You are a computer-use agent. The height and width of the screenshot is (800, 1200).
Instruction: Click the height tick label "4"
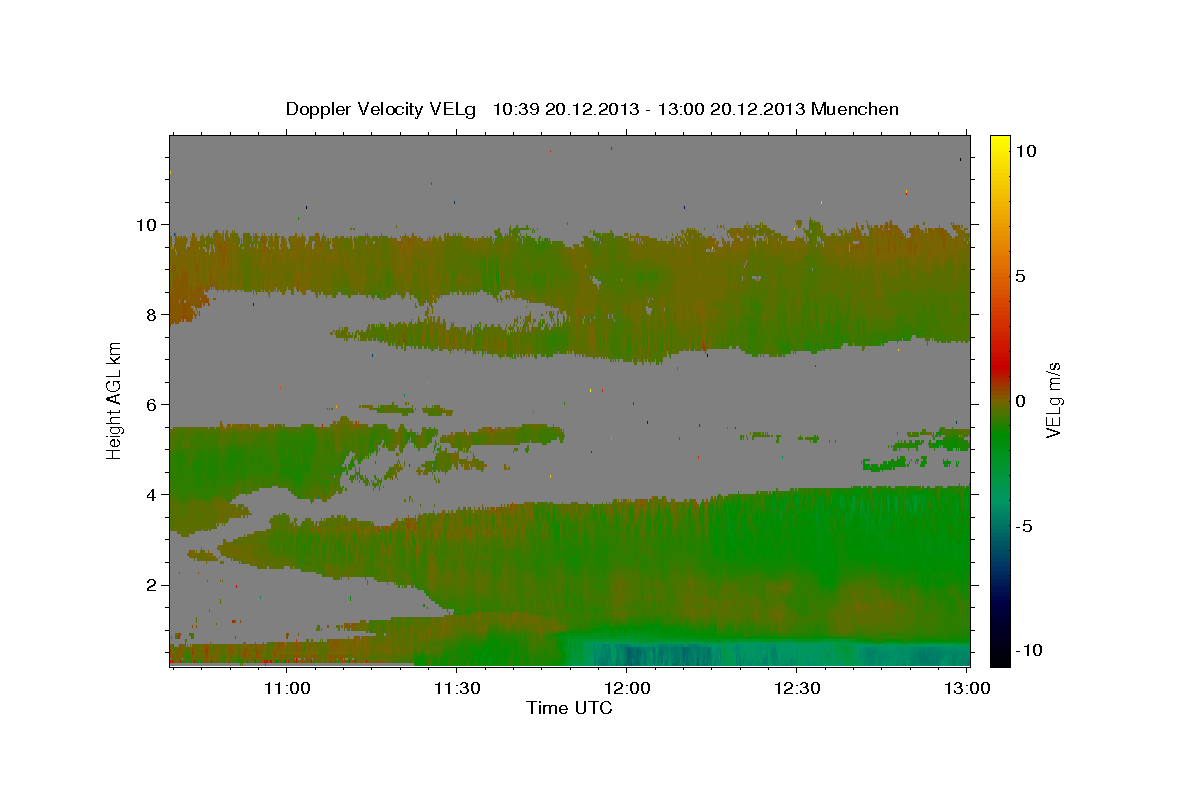point(154,495)
